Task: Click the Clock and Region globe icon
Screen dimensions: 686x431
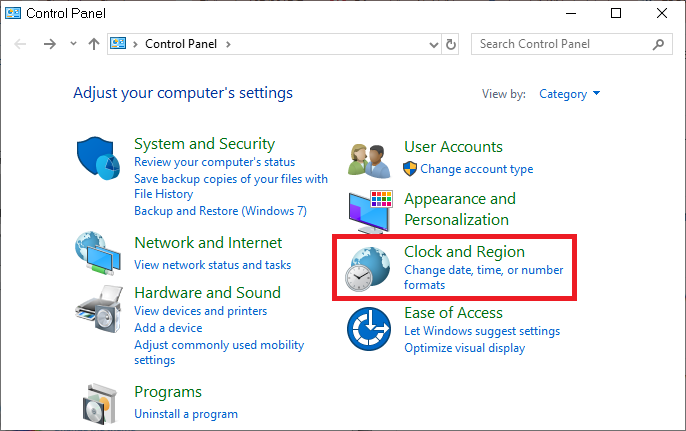Action: [x=368, y=268]
